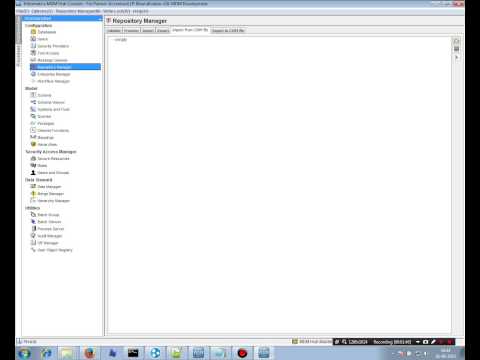Open the command prompt taskbar icon
The width and height of the screenshot is (480, 360).
point(133,353)
